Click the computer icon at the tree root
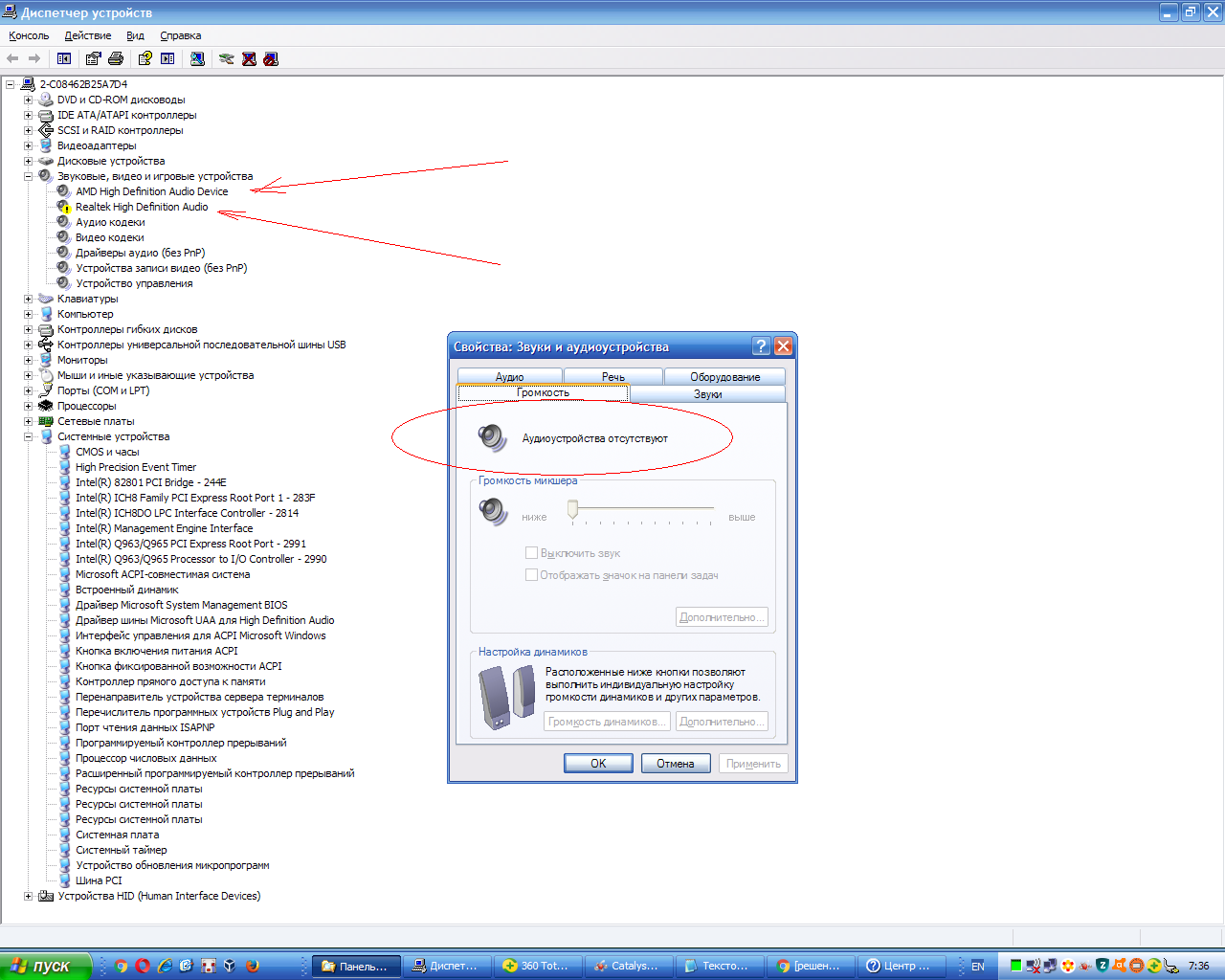The height and width of the screenshot is (980, 1225). 28,84
